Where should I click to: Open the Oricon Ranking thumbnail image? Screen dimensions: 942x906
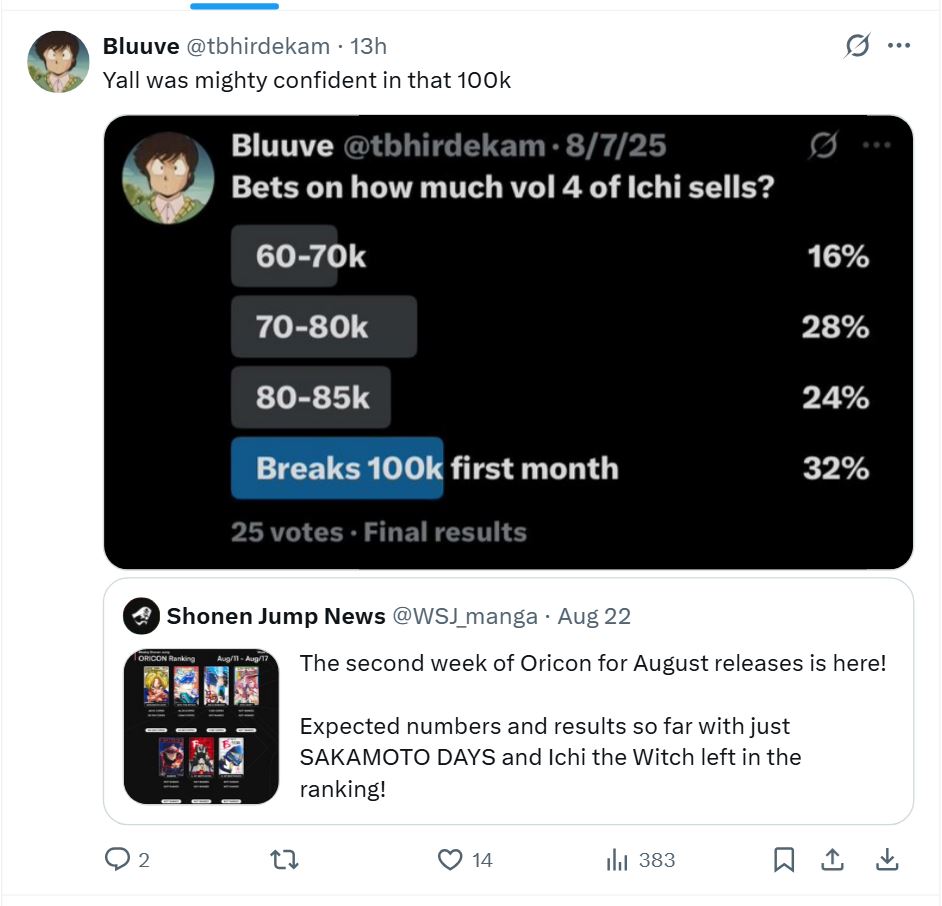click(201, 726)
